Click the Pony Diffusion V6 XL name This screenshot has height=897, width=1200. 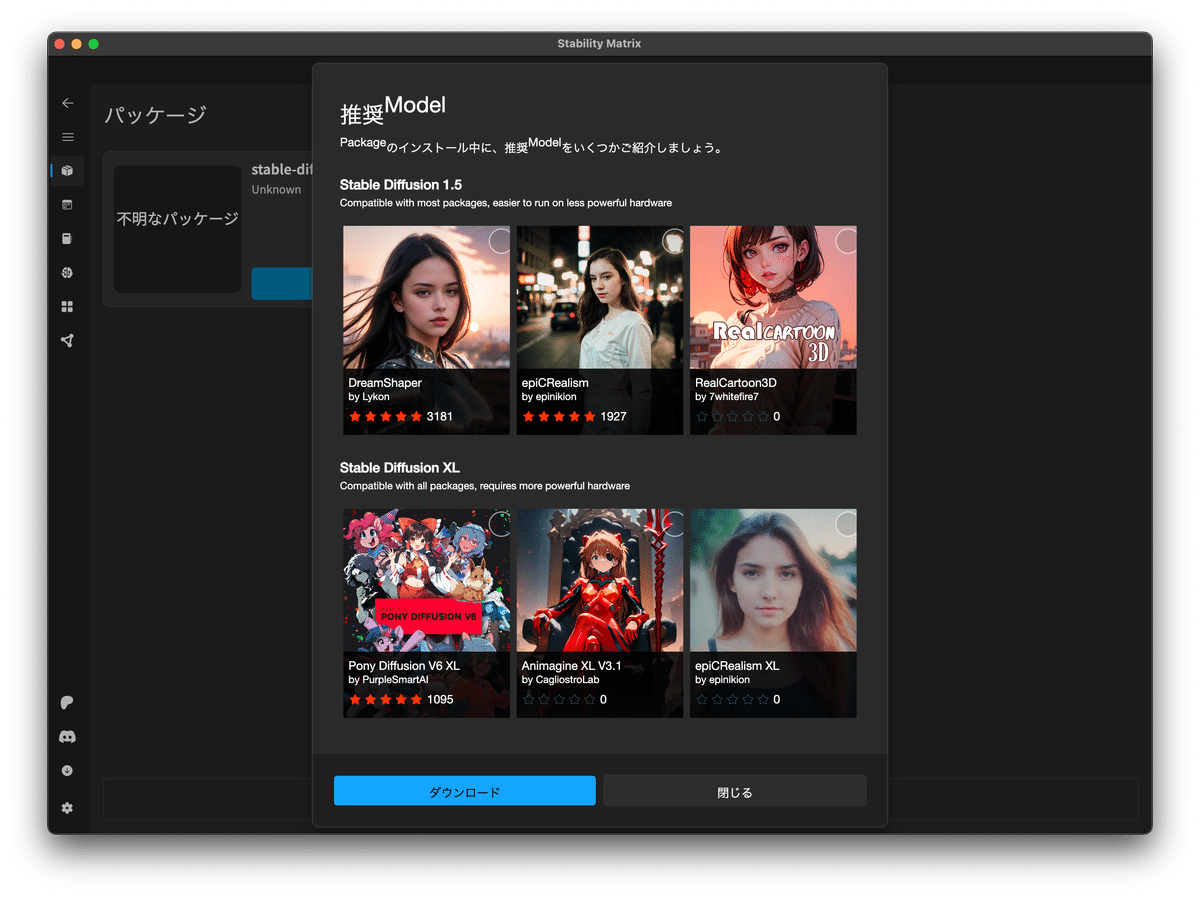click(404, 666)
